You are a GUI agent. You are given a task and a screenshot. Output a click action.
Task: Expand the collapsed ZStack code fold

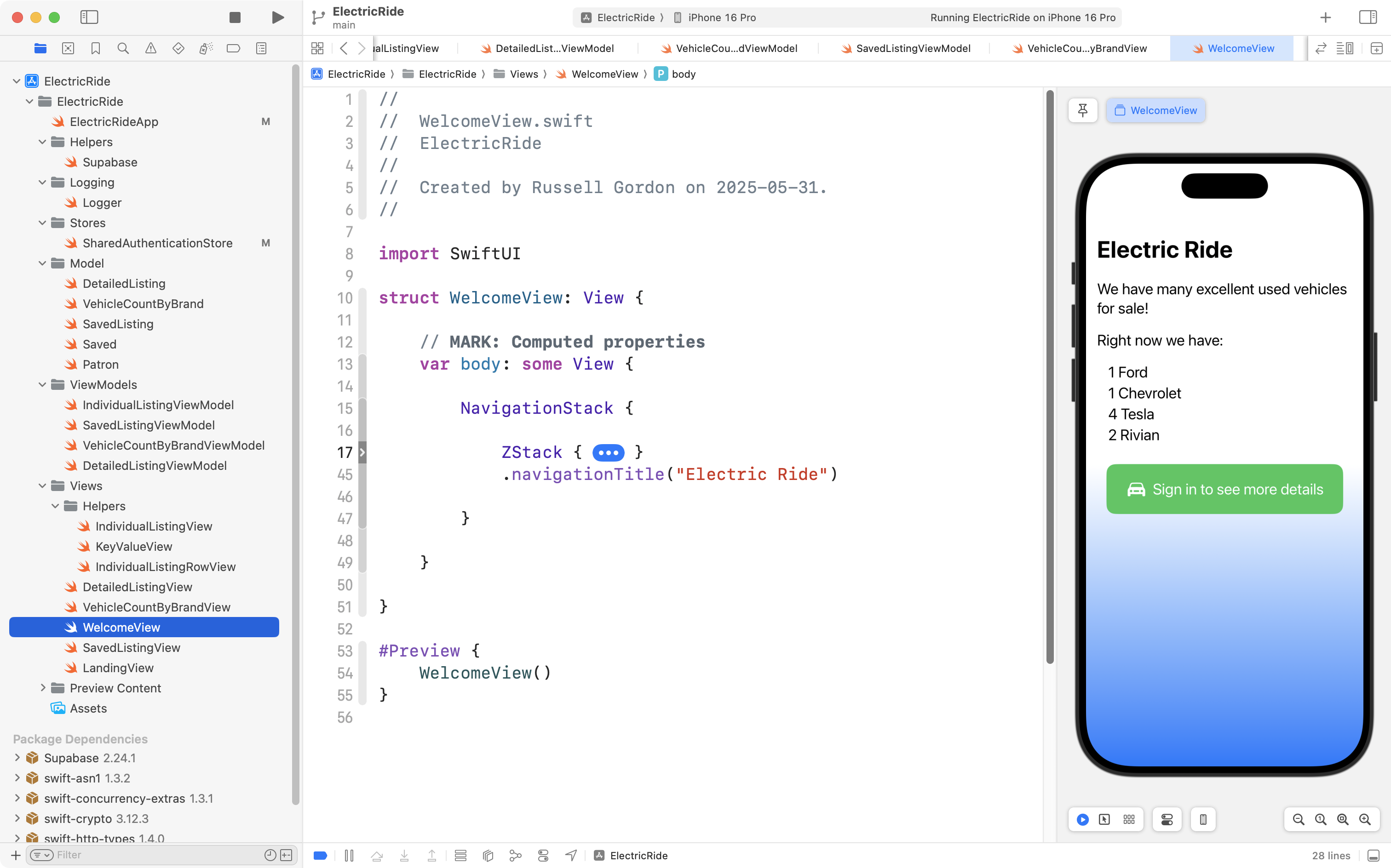point(608,452)
